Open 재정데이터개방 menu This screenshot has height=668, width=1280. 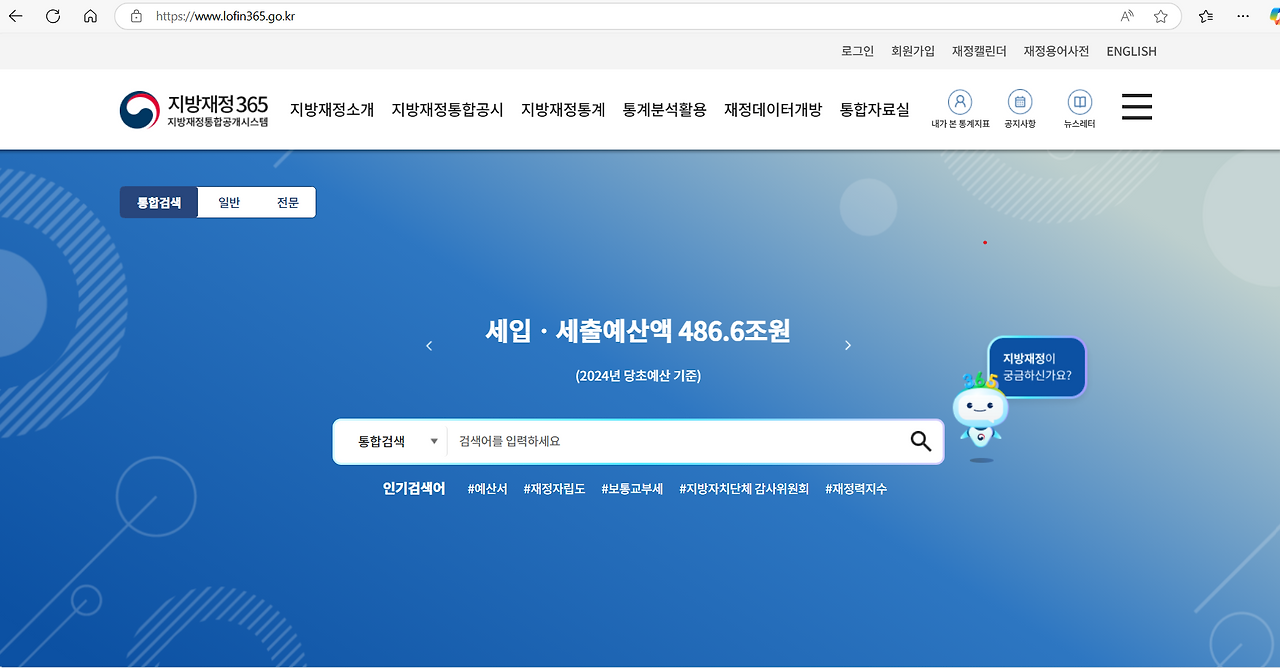coord(773,110)
